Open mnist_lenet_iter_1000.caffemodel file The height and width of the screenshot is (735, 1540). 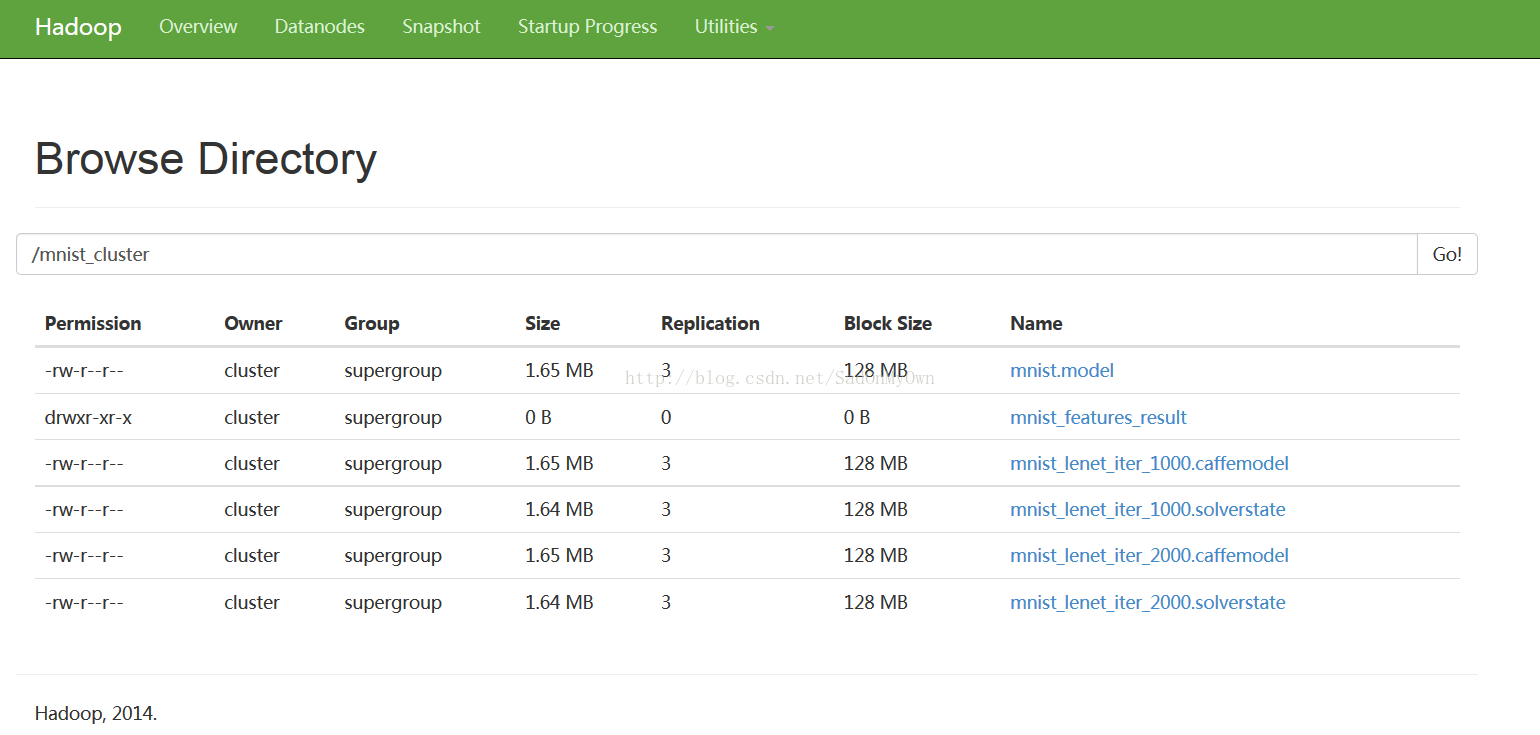(x=1149, y=463)
